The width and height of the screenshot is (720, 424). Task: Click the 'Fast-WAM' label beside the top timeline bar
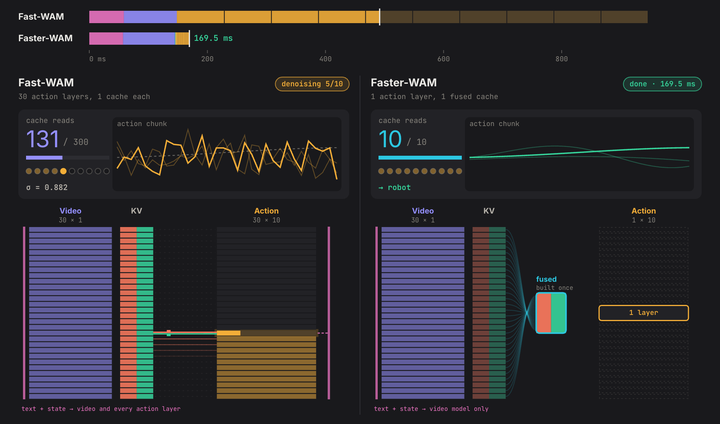41,17
